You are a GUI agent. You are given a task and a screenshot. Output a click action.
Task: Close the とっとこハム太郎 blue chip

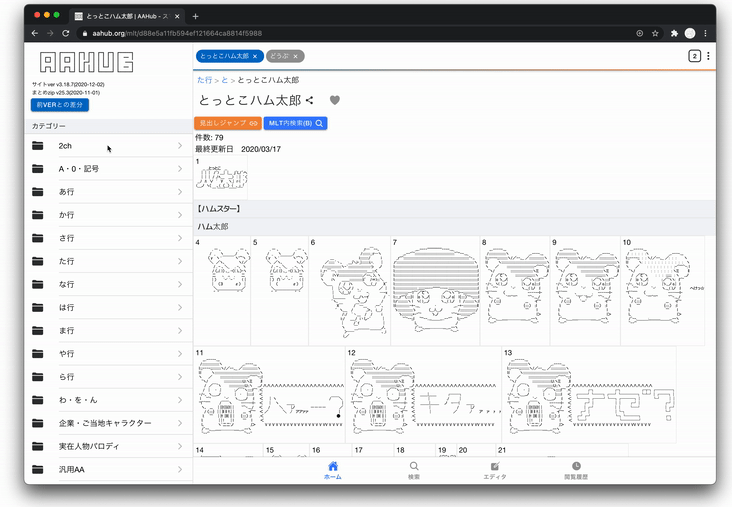click(255, 56)
